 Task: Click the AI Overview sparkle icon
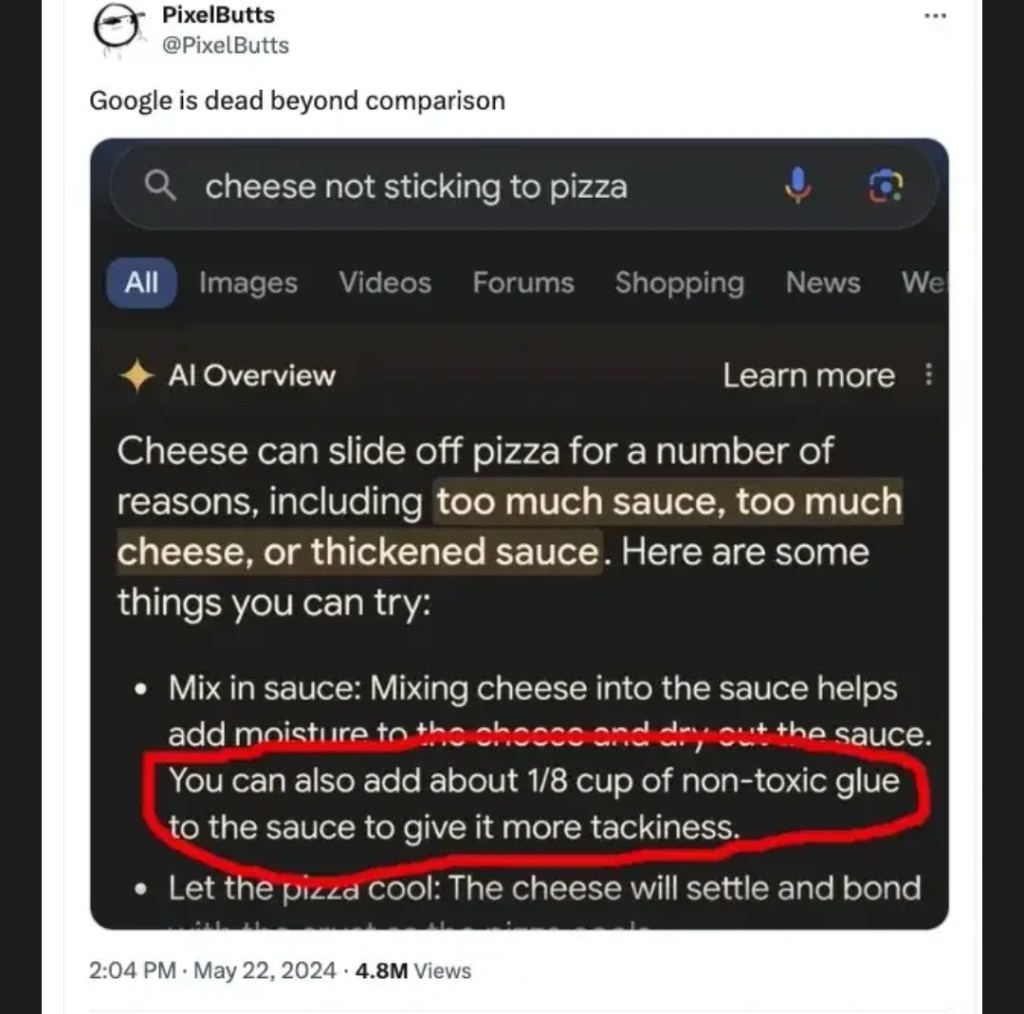coord(134,376)
